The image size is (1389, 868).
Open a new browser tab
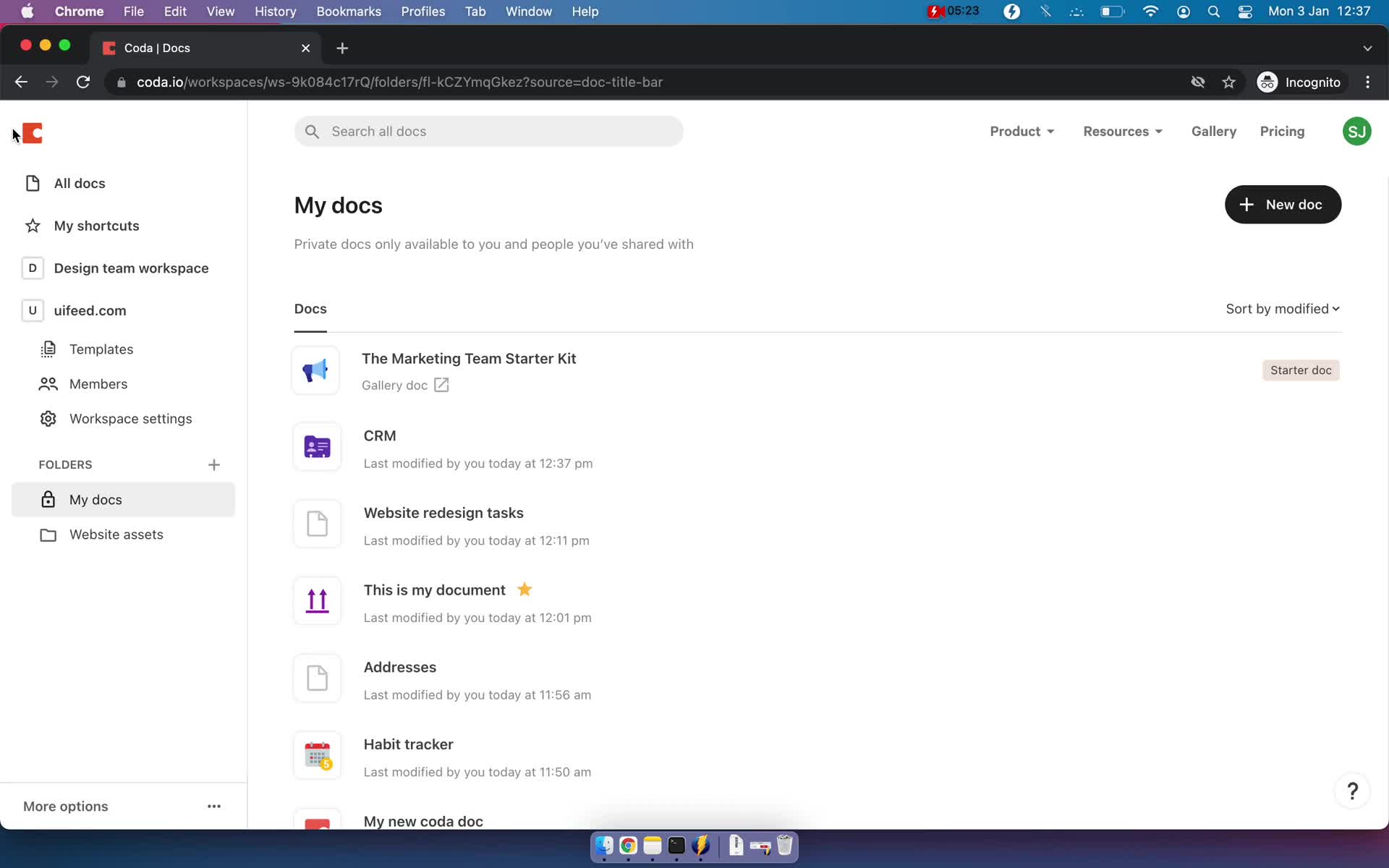342,48
